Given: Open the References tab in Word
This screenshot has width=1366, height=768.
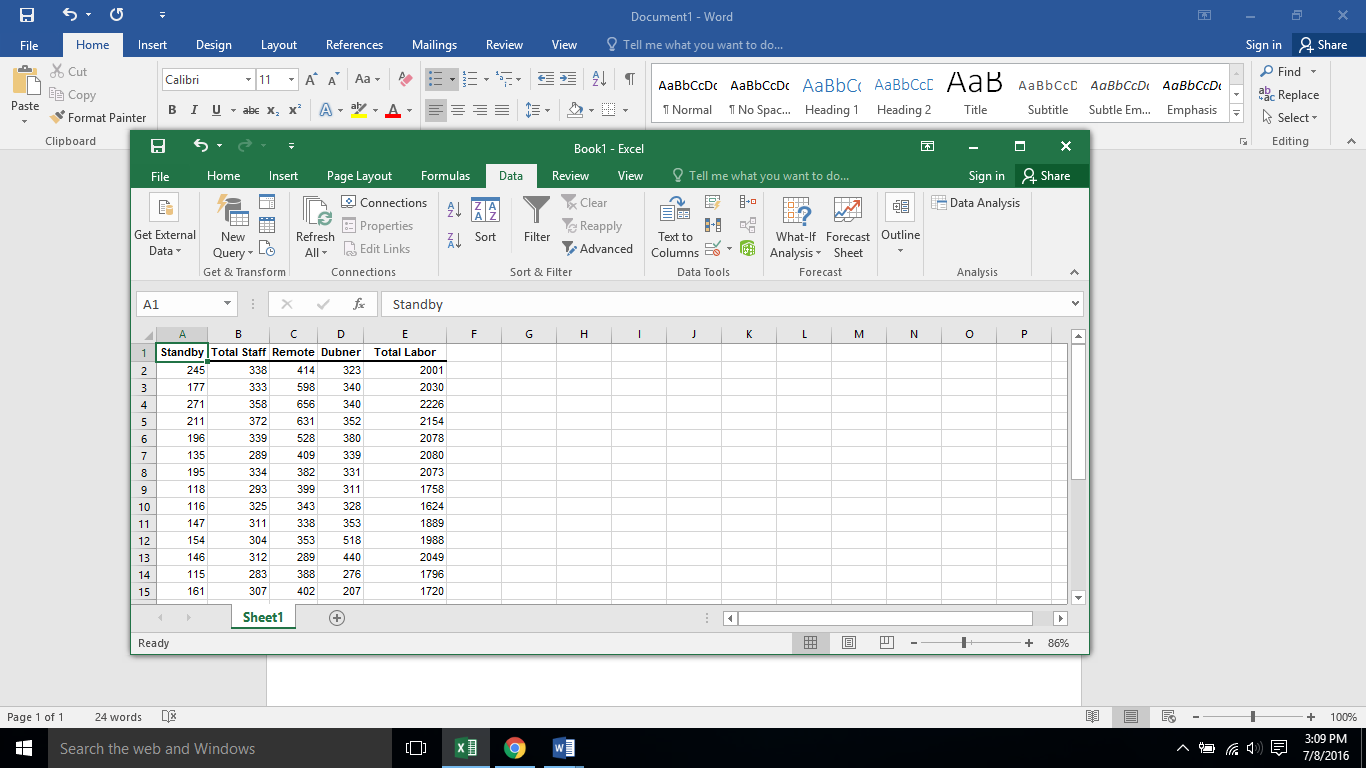Looking at the screenshot, I should pyautogui.click(x=354, y=45).
